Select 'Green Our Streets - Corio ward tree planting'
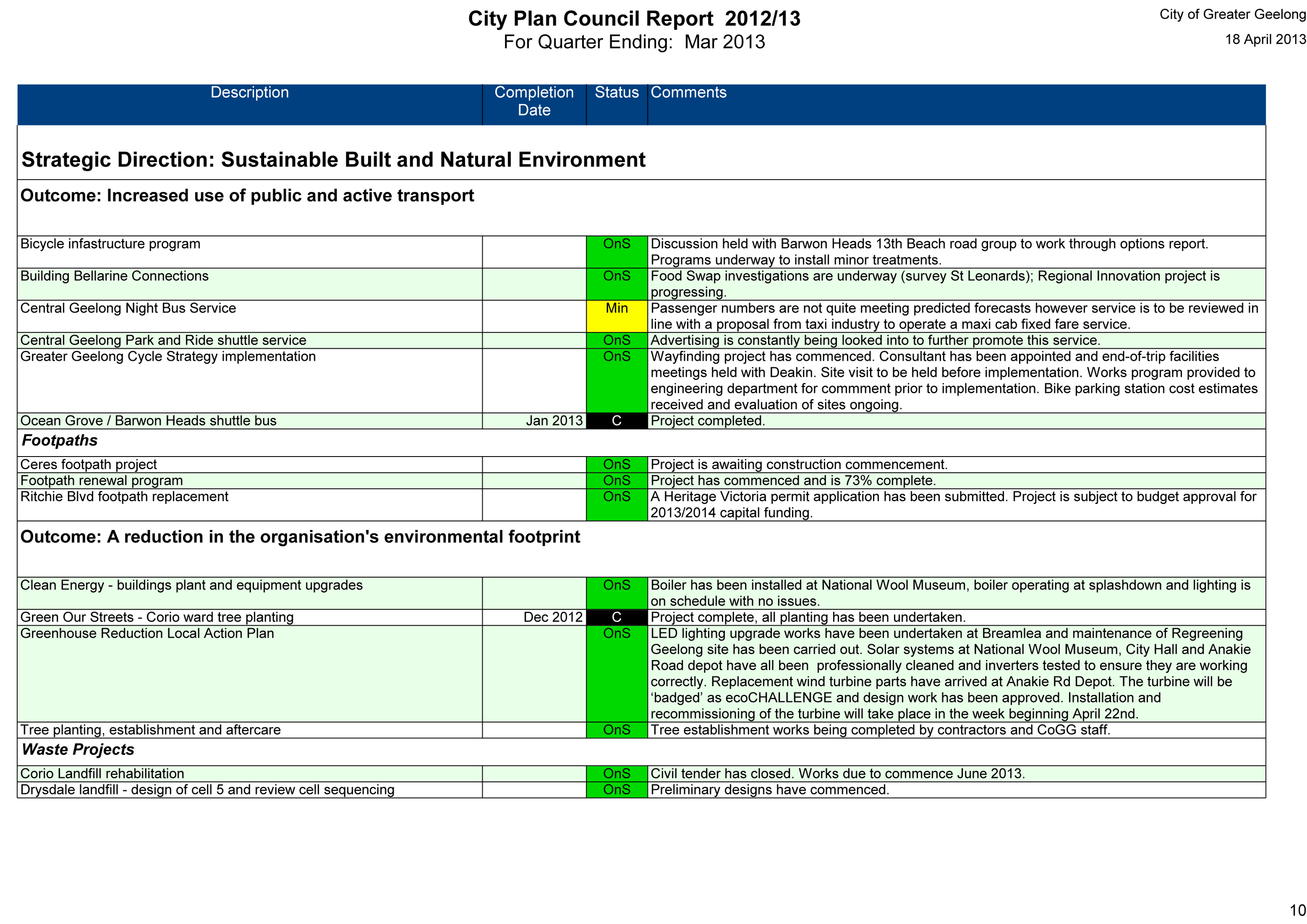The height and width of the screenshot is (924, 1307). [156, 617]
